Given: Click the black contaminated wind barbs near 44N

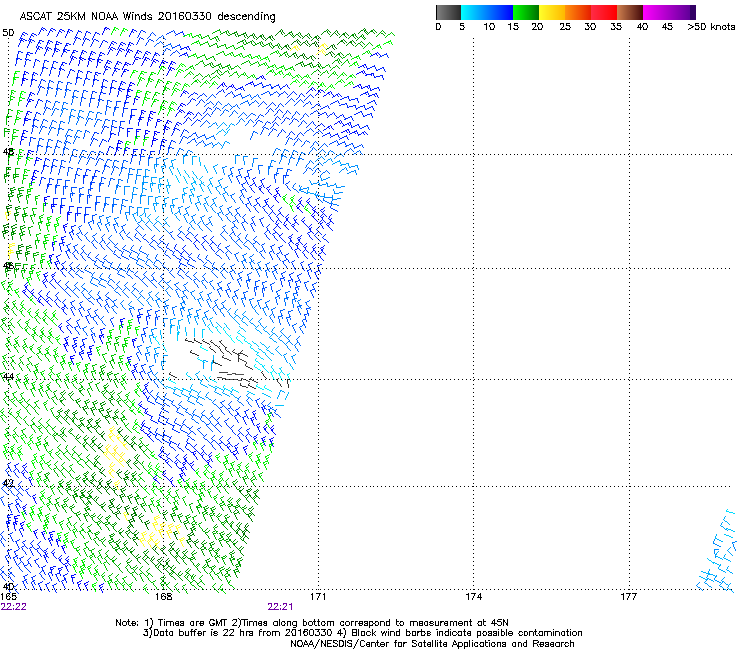Looking at the screenshot, I should click(x=227, y=361).
